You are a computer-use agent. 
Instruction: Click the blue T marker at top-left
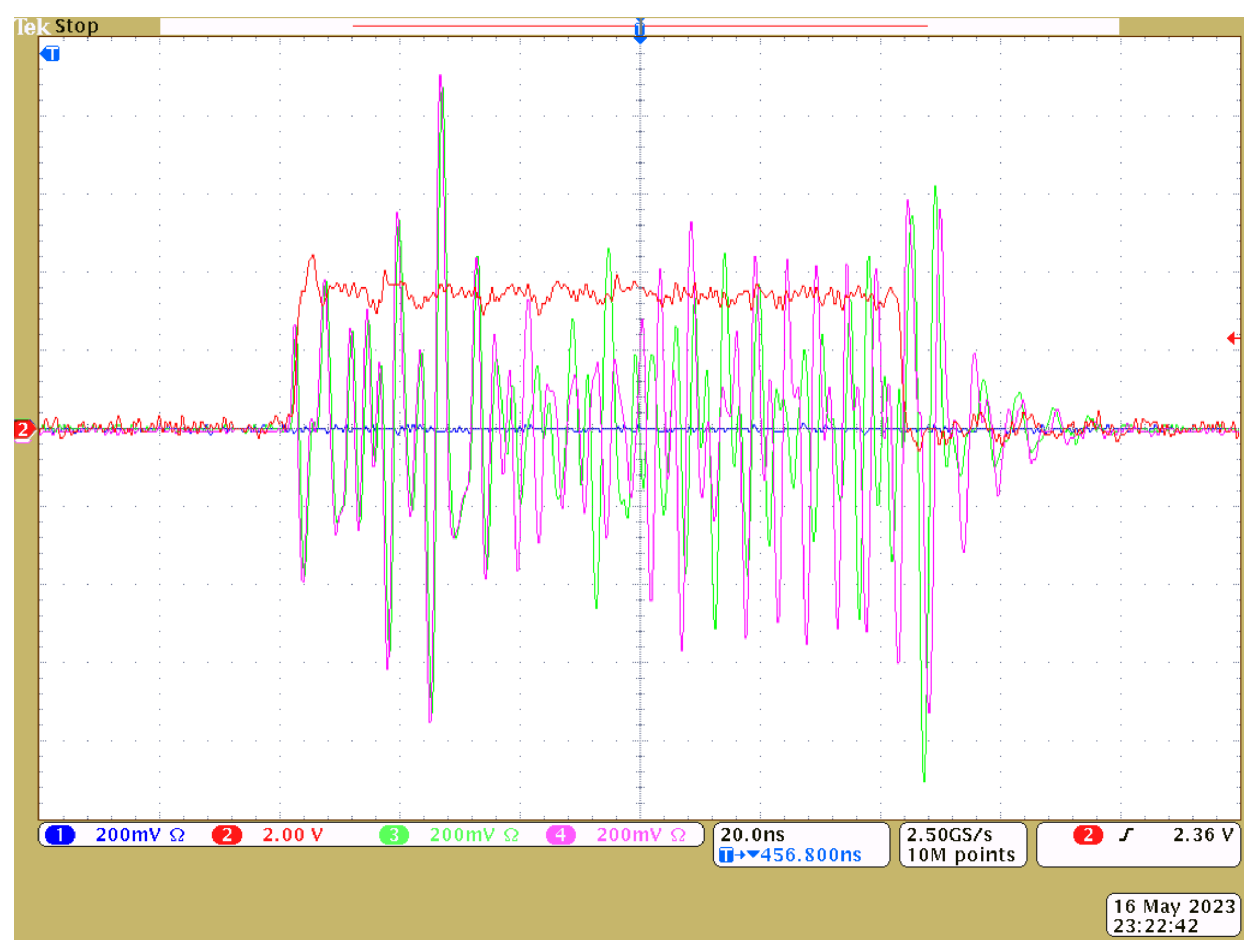coord(50,54)
